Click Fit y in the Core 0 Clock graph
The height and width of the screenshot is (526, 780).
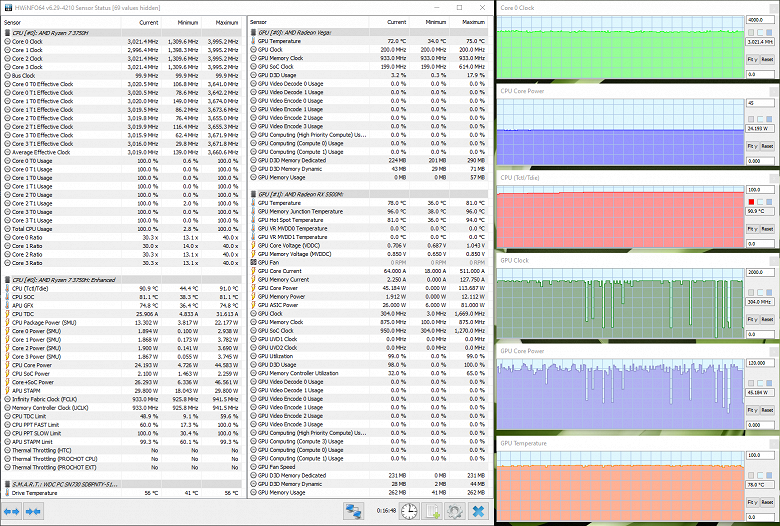coord(752,59)
